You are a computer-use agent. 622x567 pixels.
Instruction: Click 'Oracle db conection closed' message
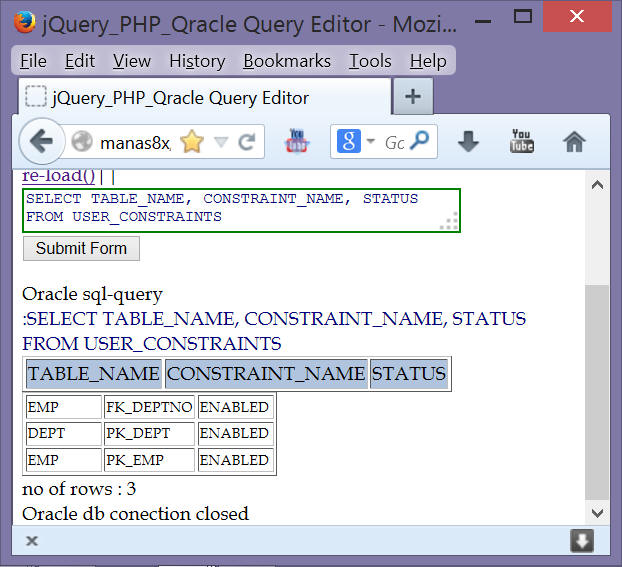click(x=135, y=514)
